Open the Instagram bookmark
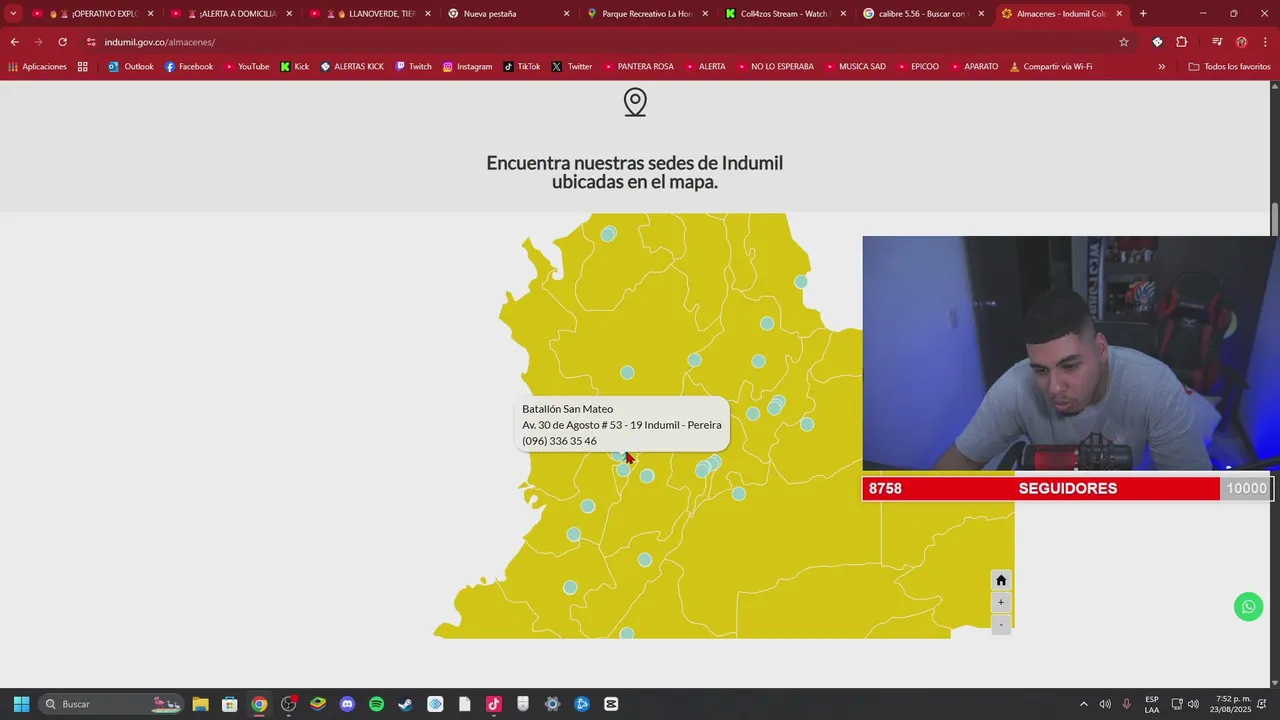This screenshot has width=1280, height=720. [467, 66]
